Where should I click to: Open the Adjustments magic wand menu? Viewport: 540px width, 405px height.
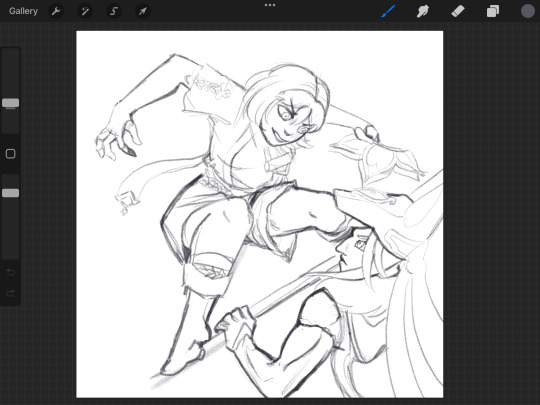[85, 11]
